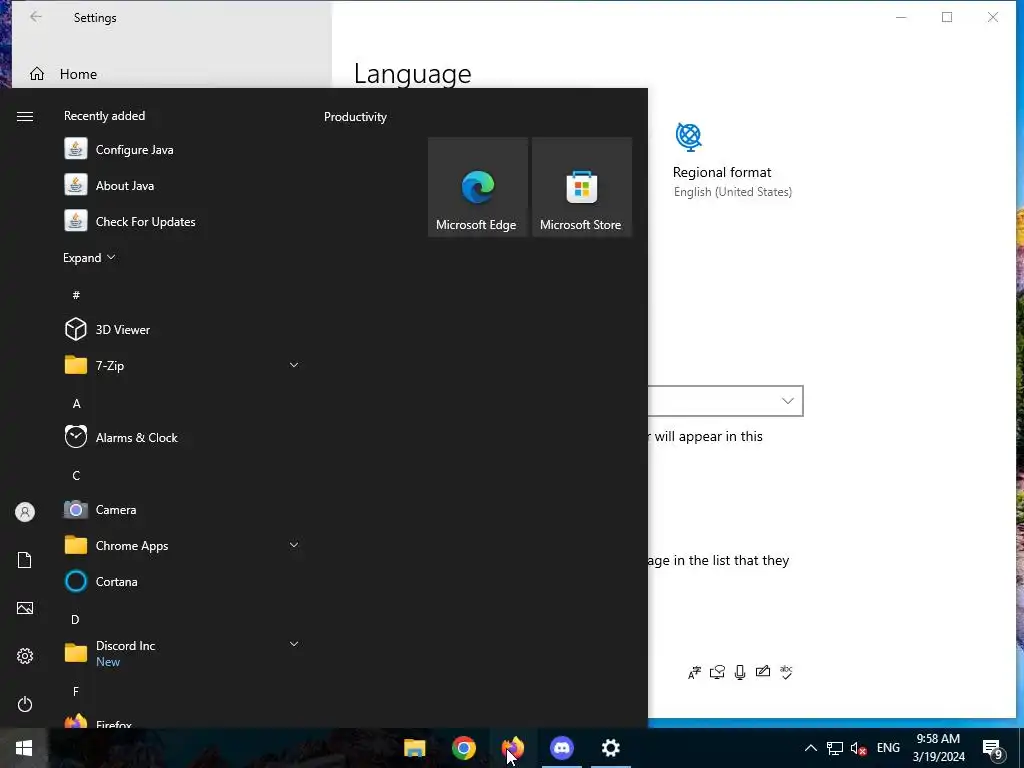Open Regional format in Settings
The height and width of the screenshot is (768, 1024).
[733, 161]
